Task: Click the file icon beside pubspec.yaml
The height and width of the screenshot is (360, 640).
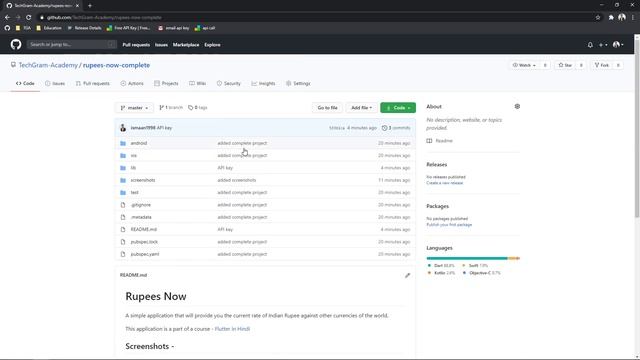Action: 123,254
